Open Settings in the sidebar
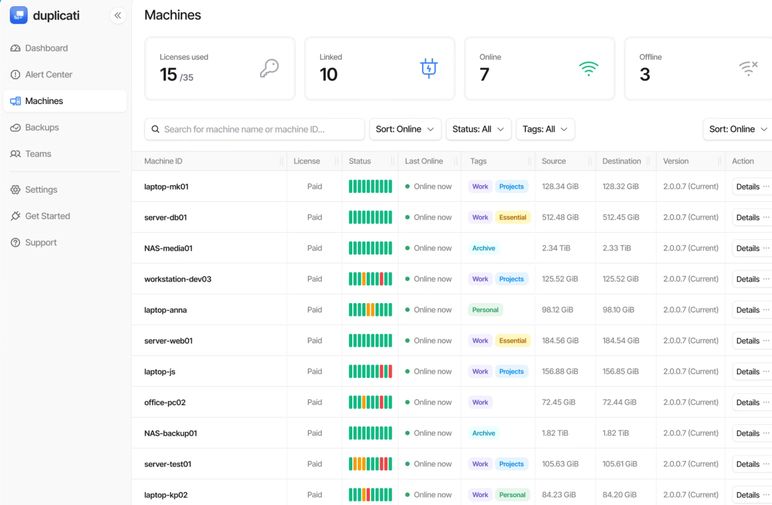This screenshot has width=772, height=505. pyautogui.click(x=65, y=190)
